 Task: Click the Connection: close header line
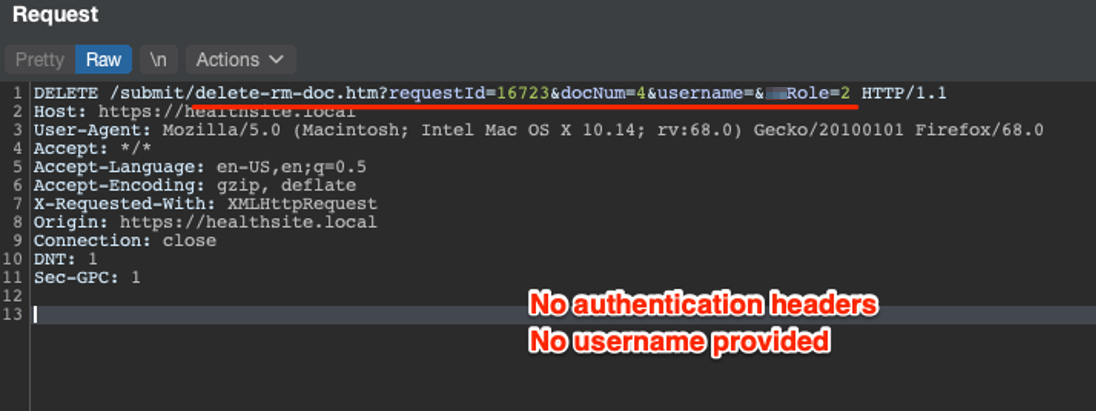[x=125, y=241]
